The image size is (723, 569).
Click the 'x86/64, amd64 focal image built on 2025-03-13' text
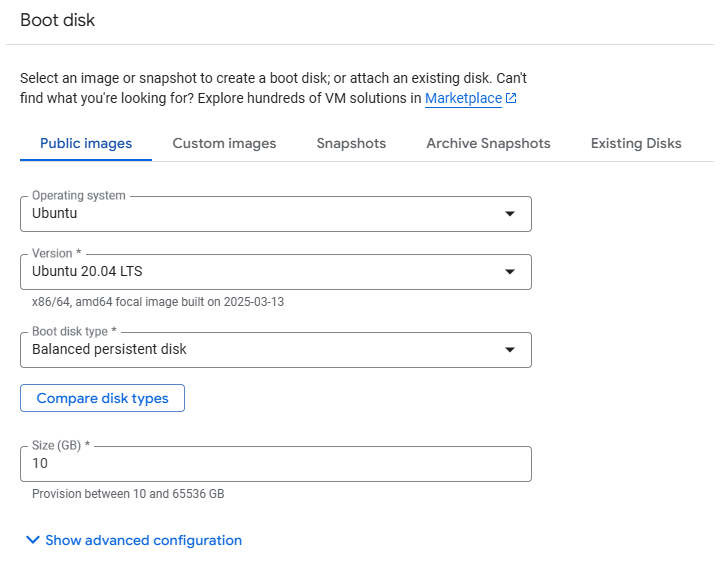(x=158, y=302)
